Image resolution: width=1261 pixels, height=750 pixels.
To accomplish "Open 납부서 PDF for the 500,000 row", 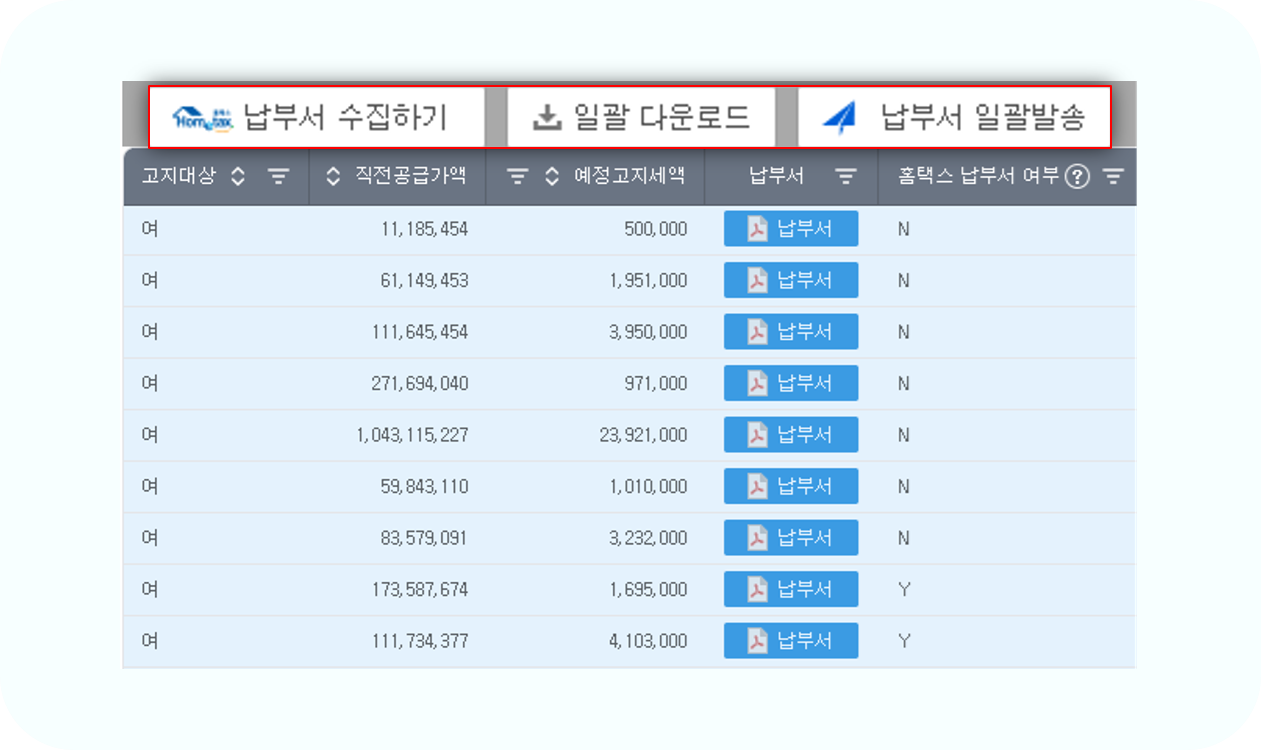I will point(790,229).
